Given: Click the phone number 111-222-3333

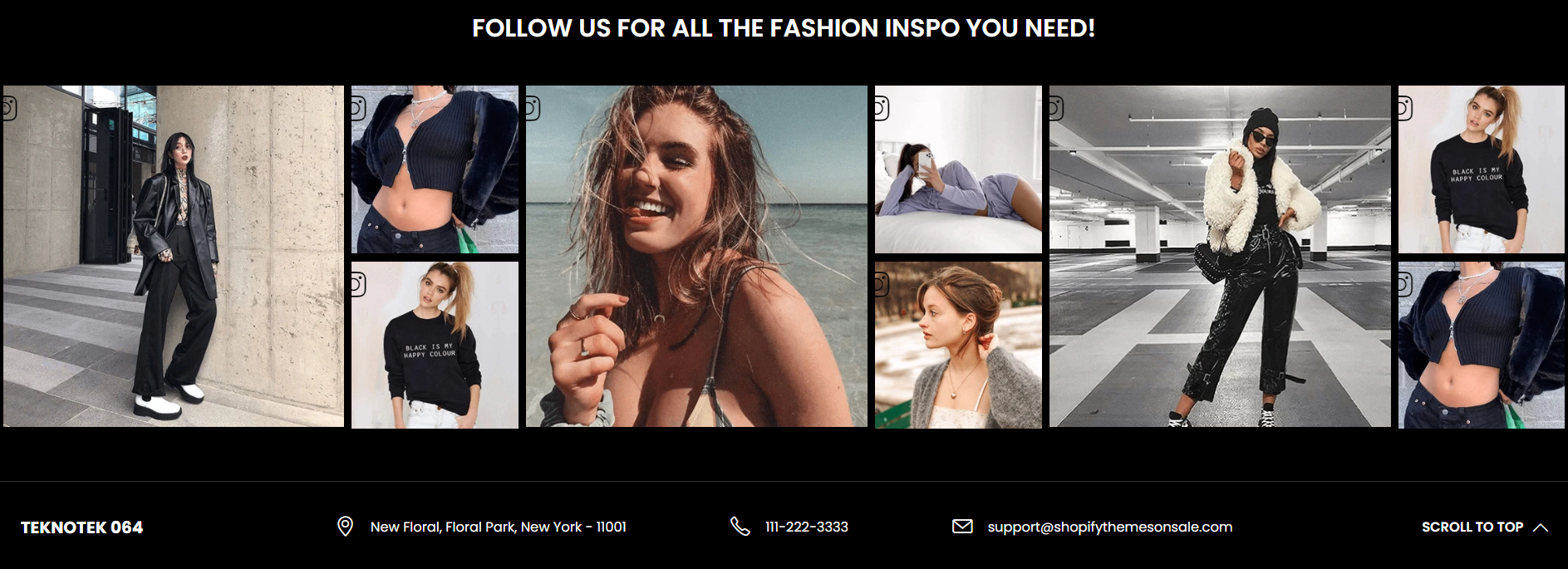Looking at the screenshot, I should [806, 527].
